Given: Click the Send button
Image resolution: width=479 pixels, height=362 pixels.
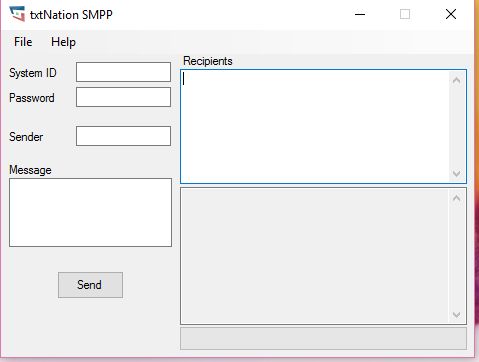Looking at the screenshot, I should (90, 285).
